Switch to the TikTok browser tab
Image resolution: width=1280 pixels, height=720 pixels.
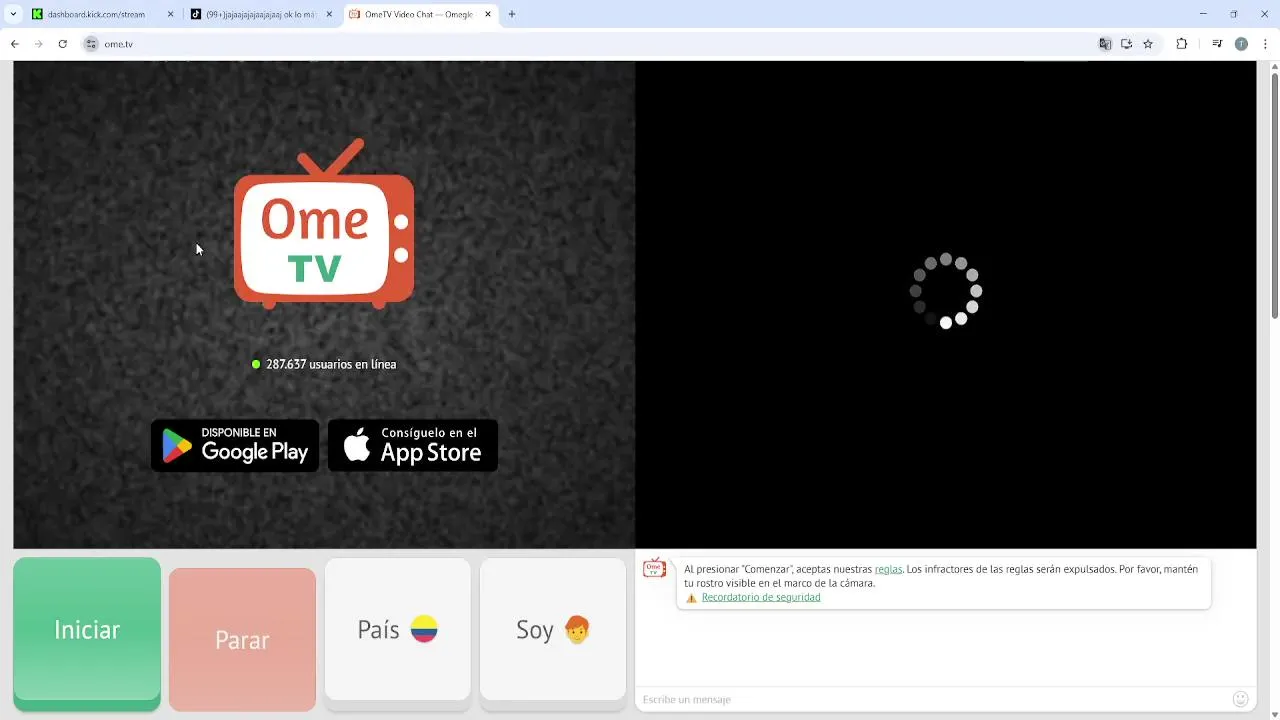262,15
